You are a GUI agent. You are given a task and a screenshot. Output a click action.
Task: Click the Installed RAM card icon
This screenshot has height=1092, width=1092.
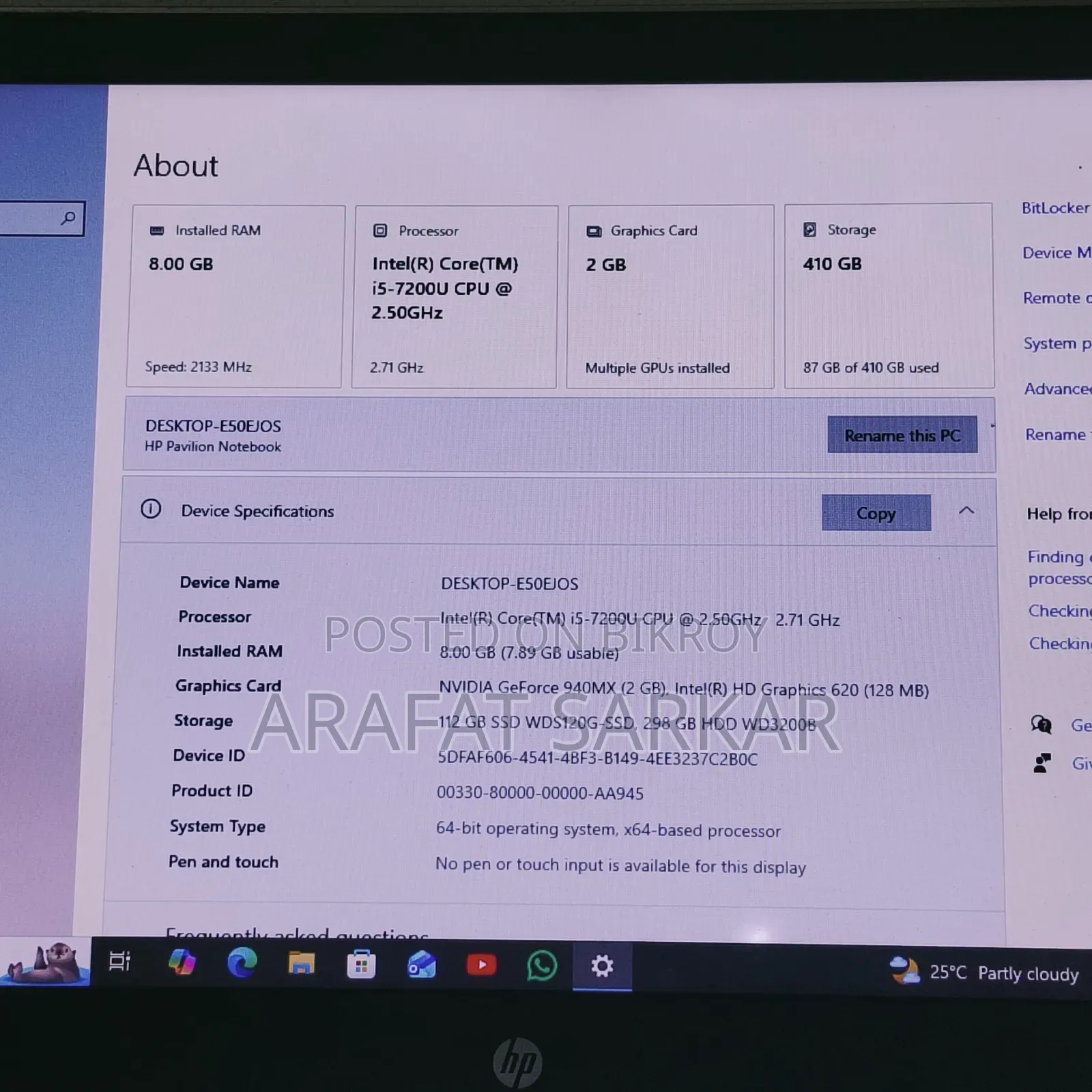[x=157, y=231]
